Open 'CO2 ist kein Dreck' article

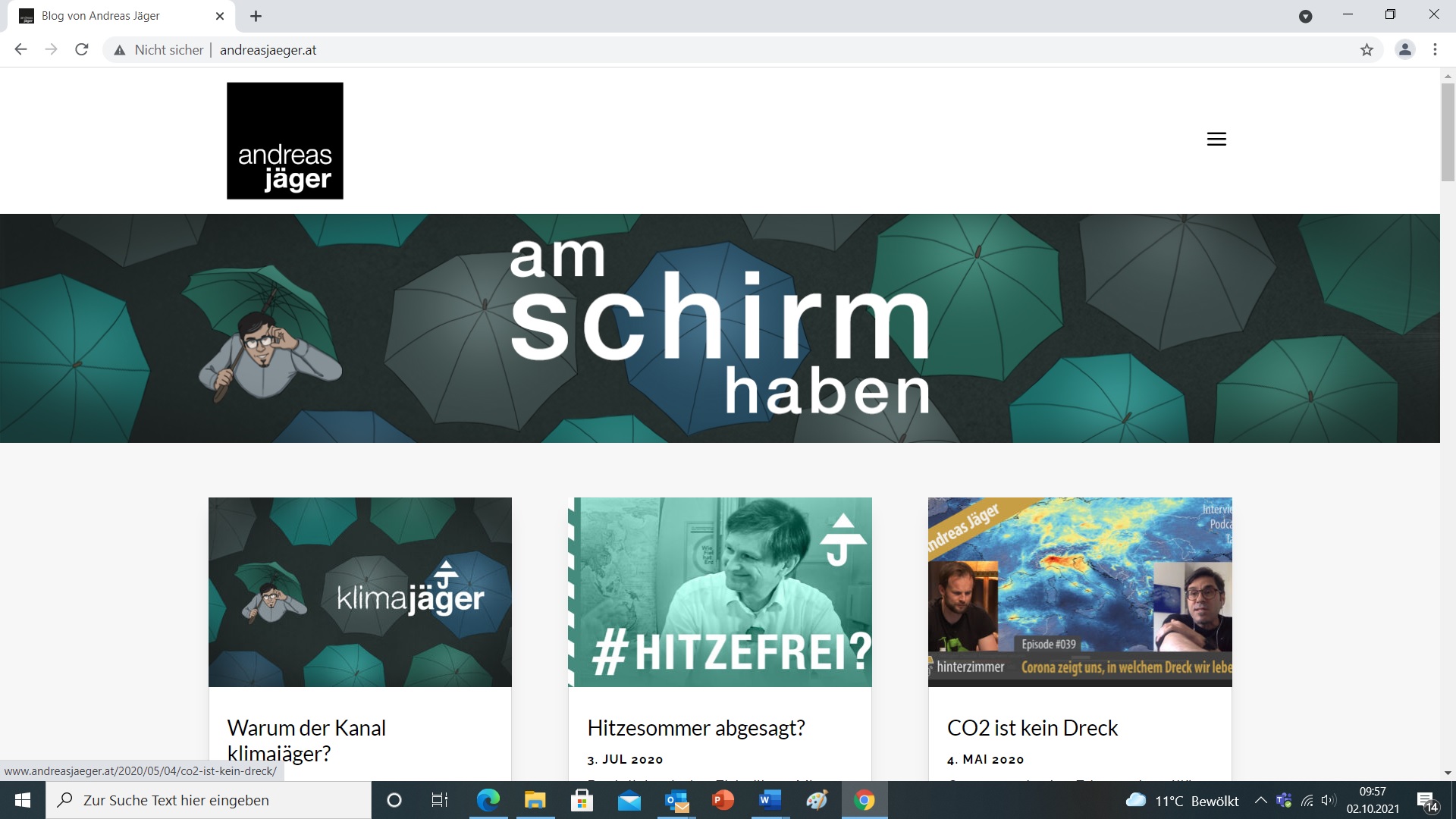(1032, 728)
